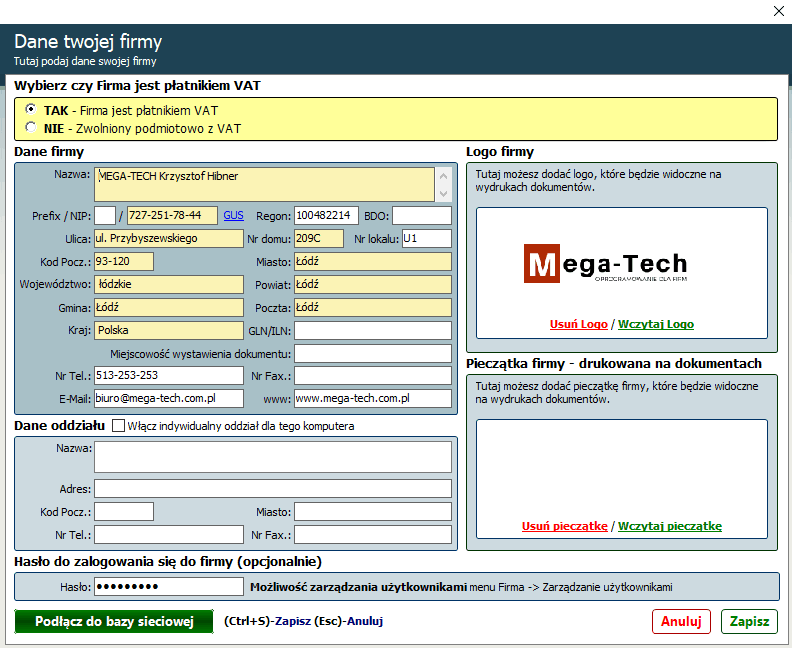Image resolution: width=792 pixels, height=648 pixels.
Task: Click the branch Adres field
Action: click(x=273, y=489)
